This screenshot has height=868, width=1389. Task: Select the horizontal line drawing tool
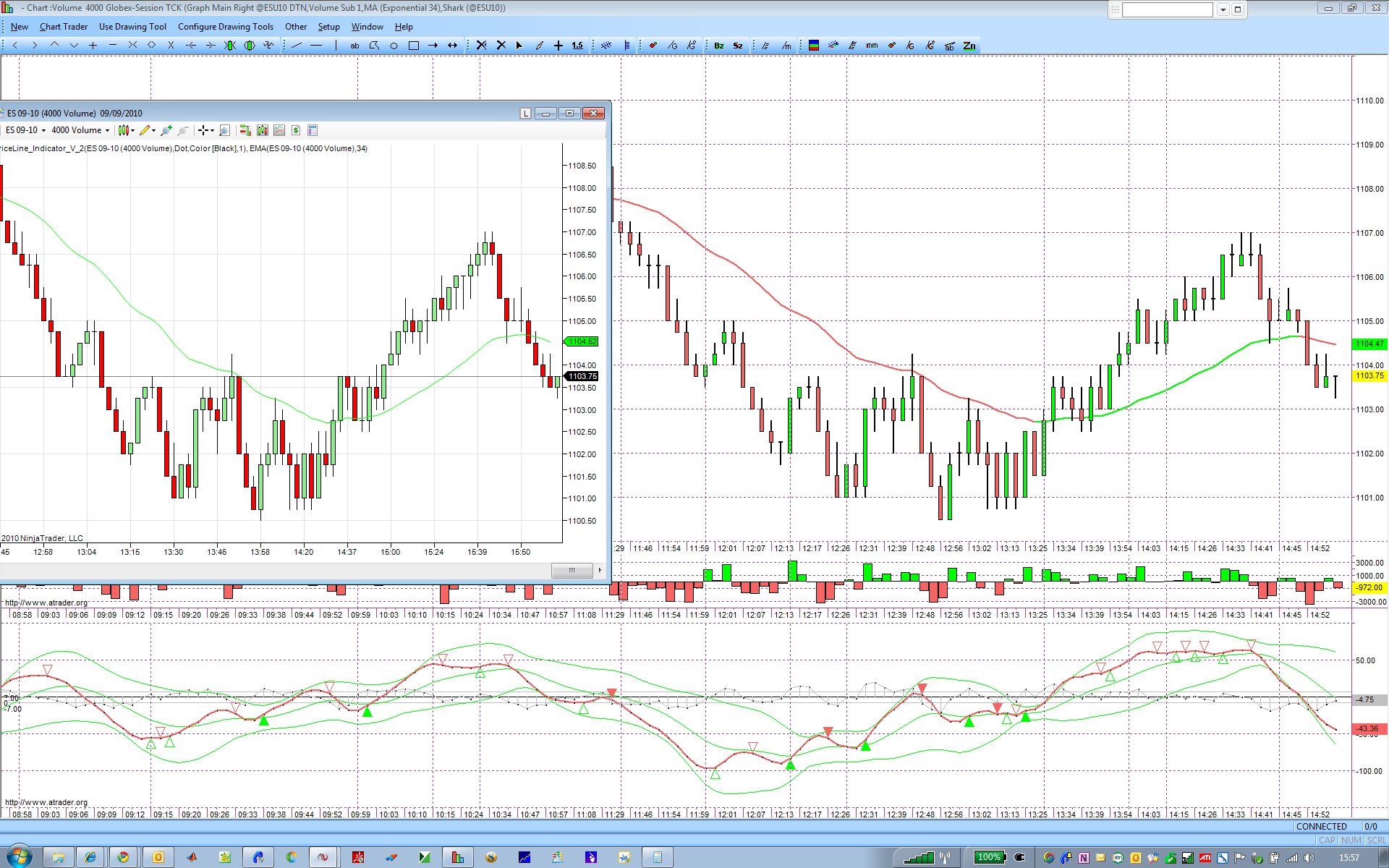[316, 46]
